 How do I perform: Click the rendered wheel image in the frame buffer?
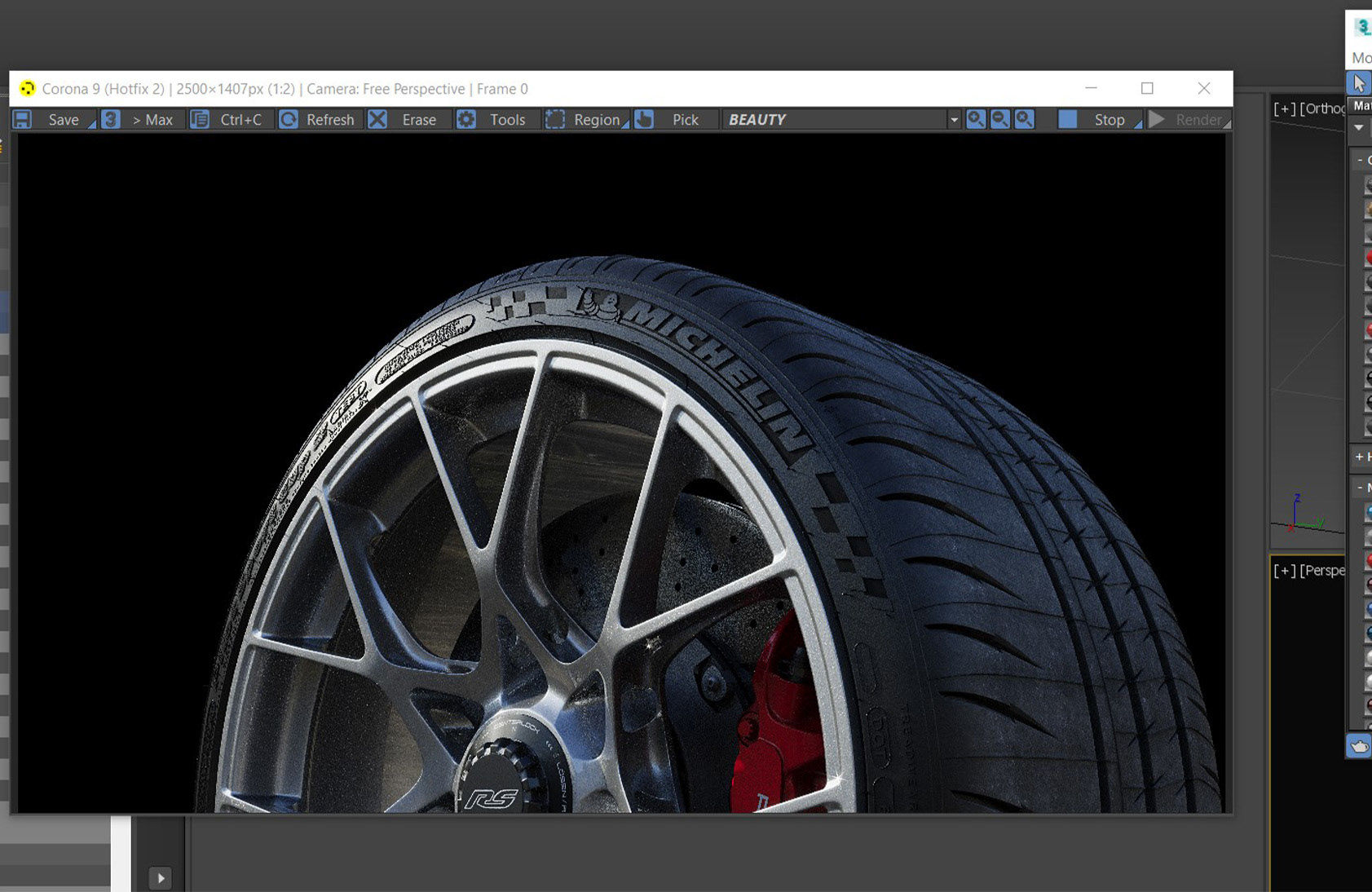621,473
